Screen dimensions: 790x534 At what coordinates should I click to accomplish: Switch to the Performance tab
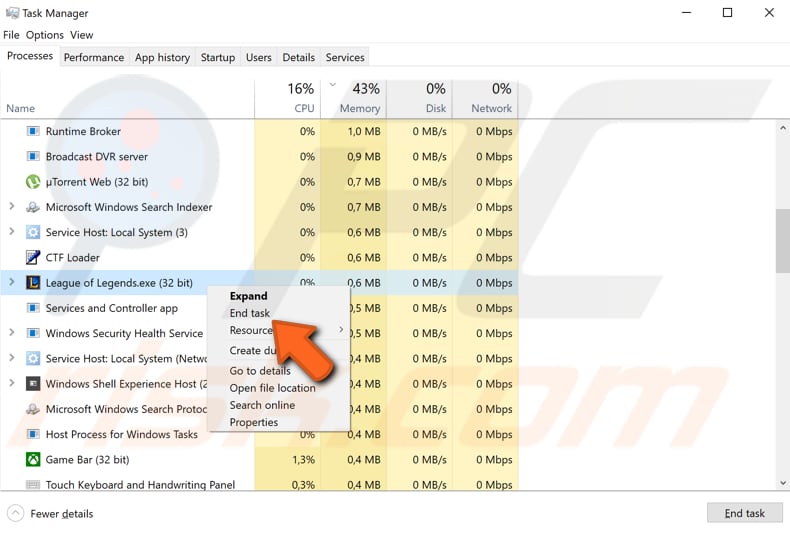pos(94,57)
